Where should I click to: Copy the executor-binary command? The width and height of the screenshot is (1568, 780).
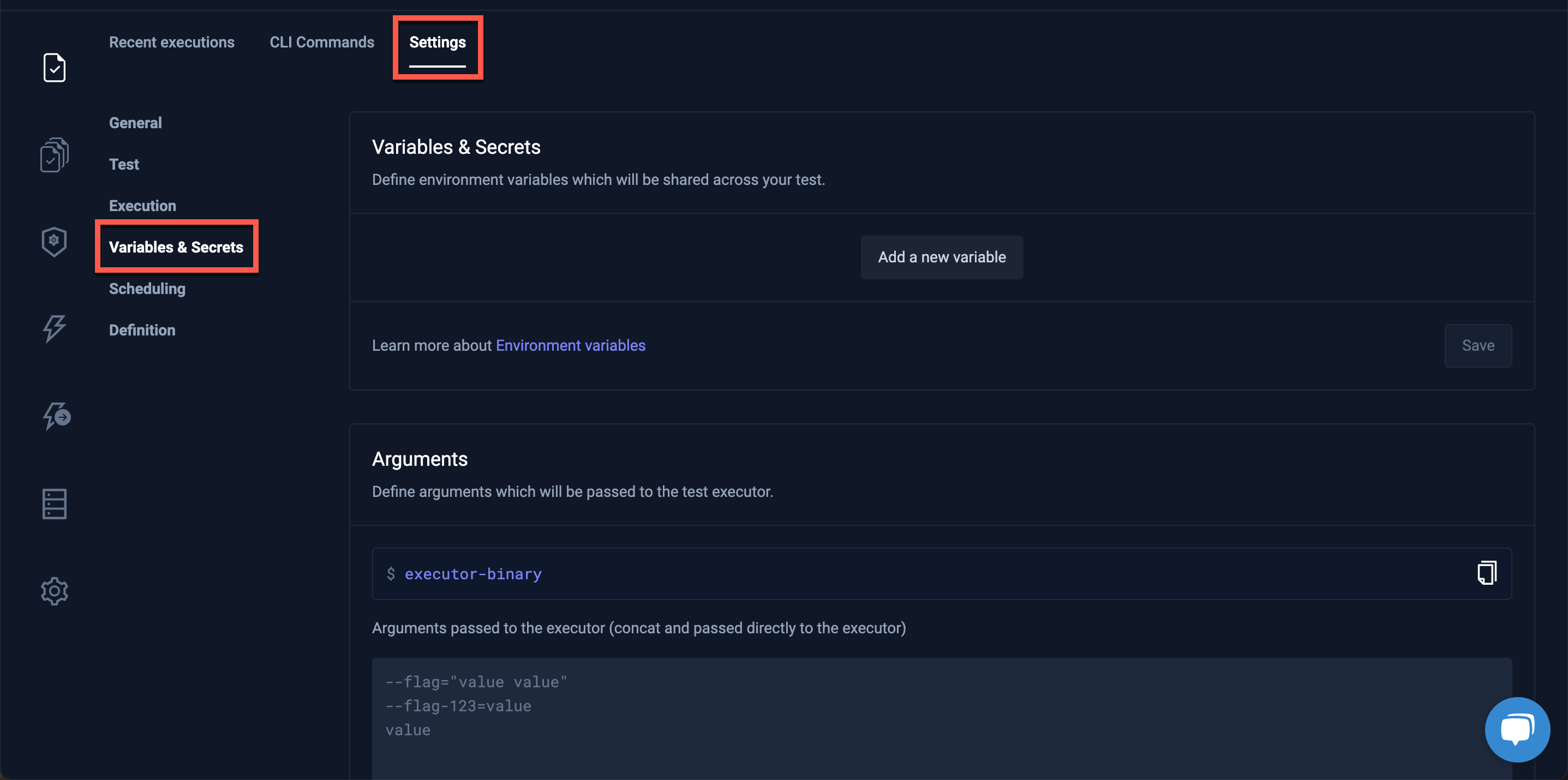1486,573
